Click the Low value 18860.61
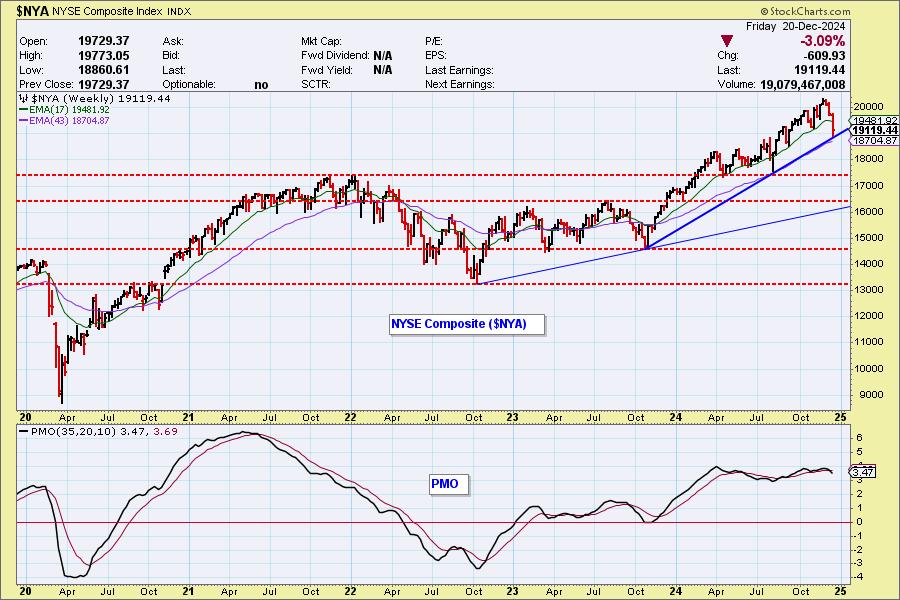The width and height of the screenshot is (900, 600). [x=103, y=69]
